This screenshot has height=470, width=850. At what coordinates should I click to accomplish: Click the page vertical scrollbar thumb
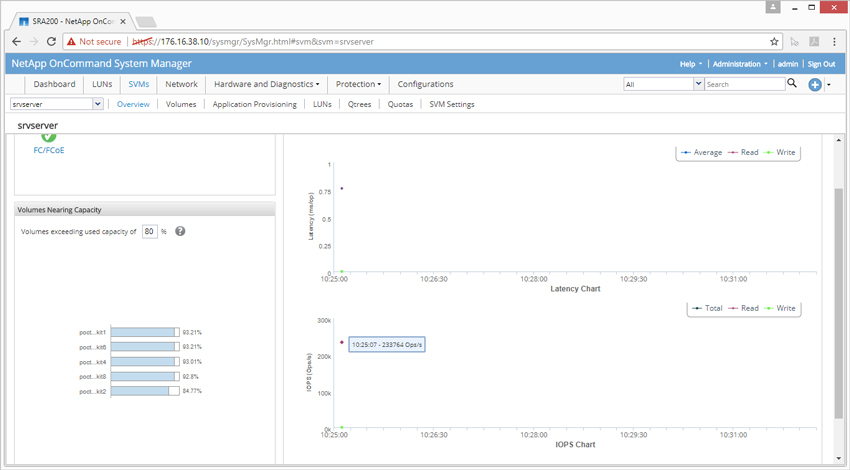click(839, 304)
